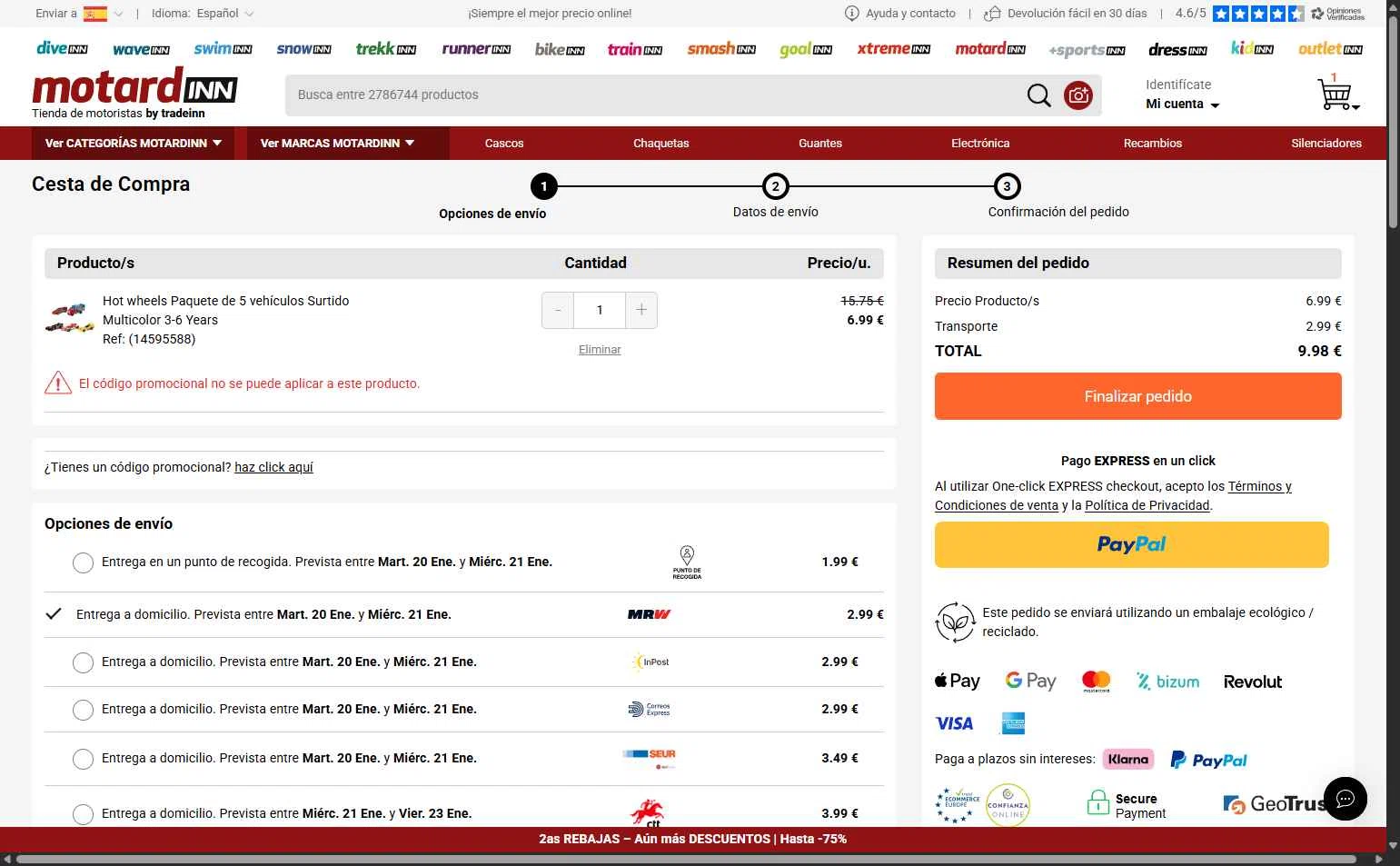Open the Electrónica category
The width and height of the screenshot is (1400, 866).
tap(980, 143)
